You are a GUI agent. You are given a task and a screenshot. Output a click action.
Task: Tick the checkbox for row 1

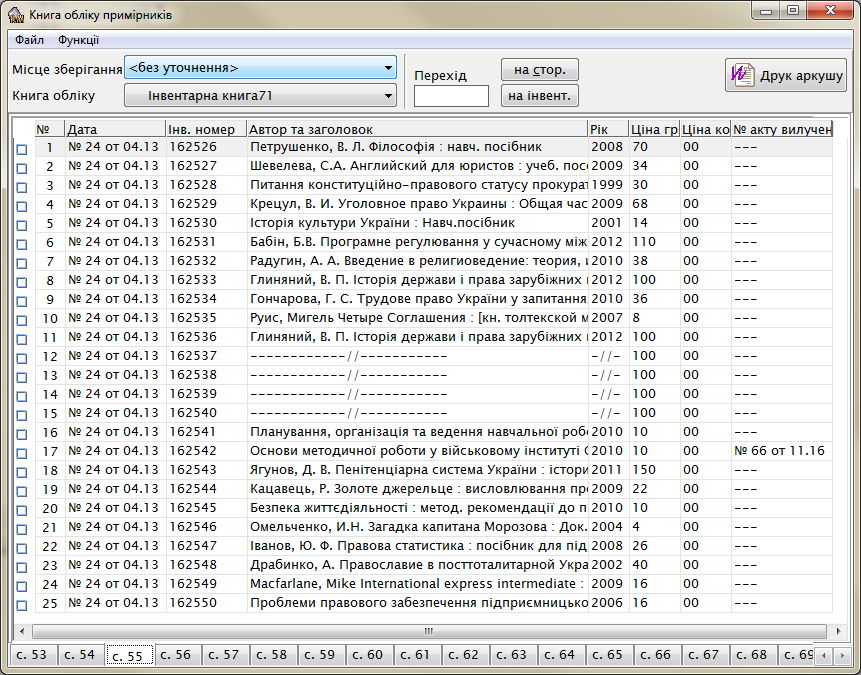22,148
